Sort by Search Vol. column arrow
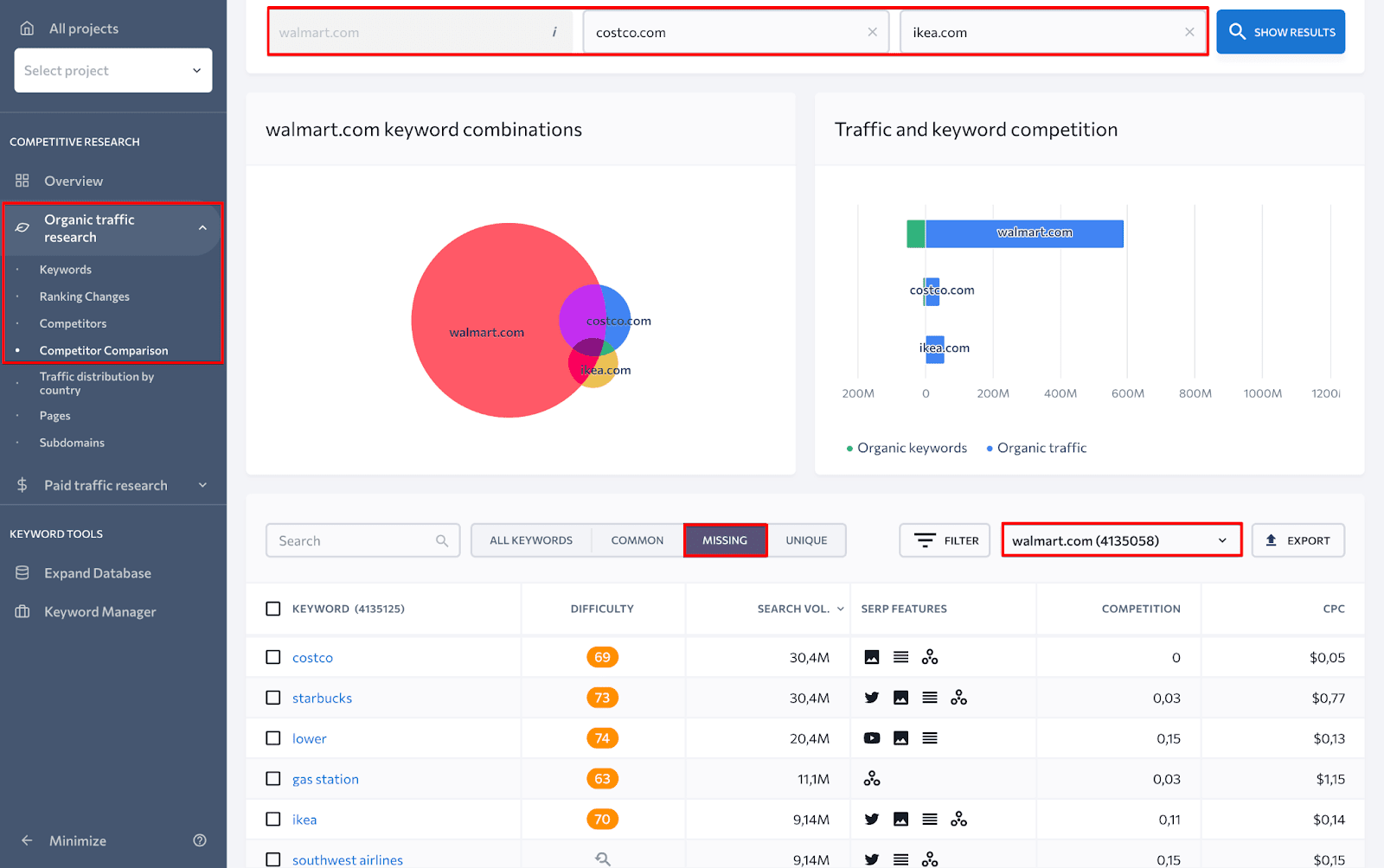The height and width of the screenshot is (868, 1384). tap(840, 609)
